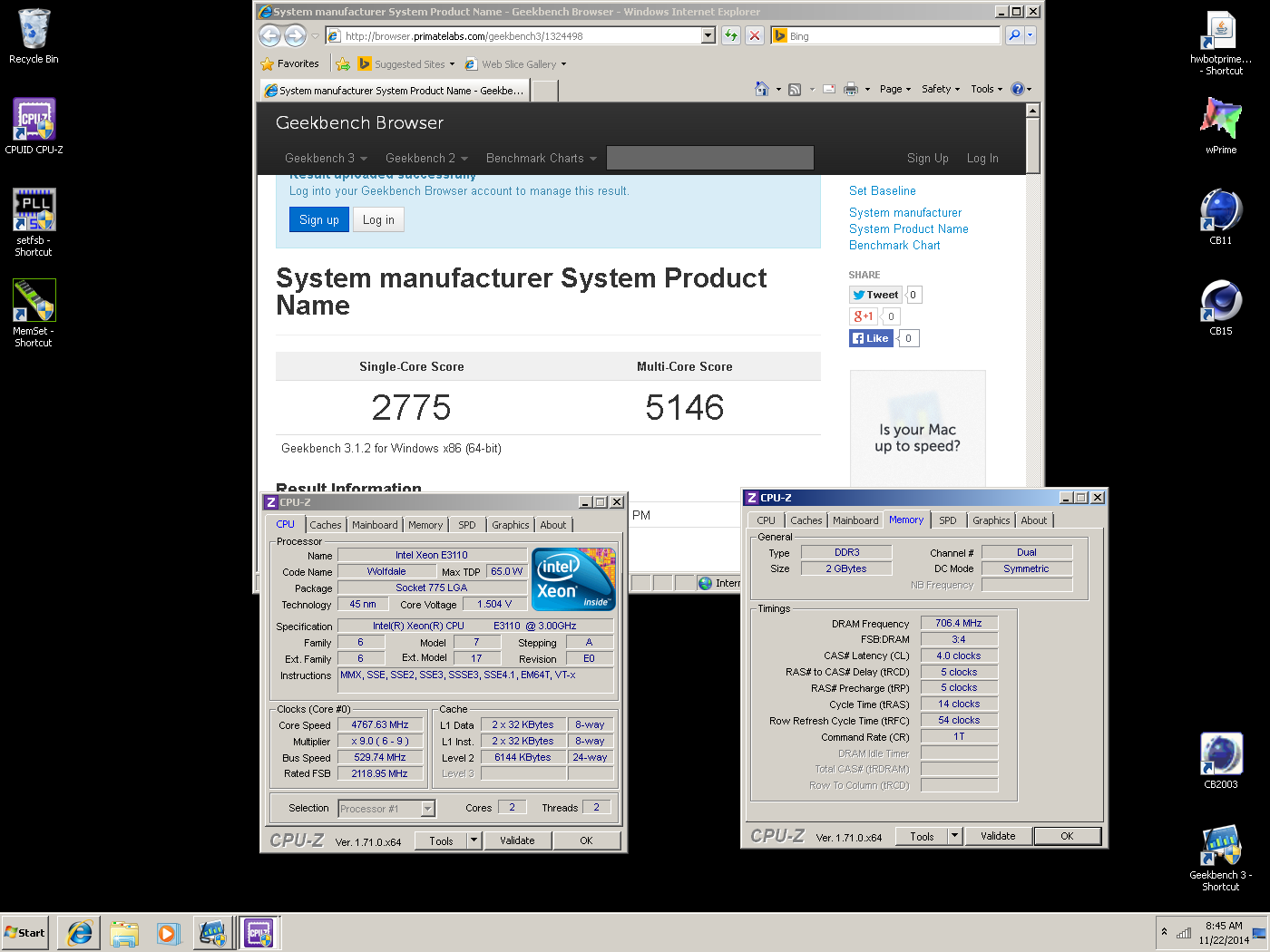Screen dimensions: 1270x952
Task: Click the Log in button in banner
Action: pos(378,219)
